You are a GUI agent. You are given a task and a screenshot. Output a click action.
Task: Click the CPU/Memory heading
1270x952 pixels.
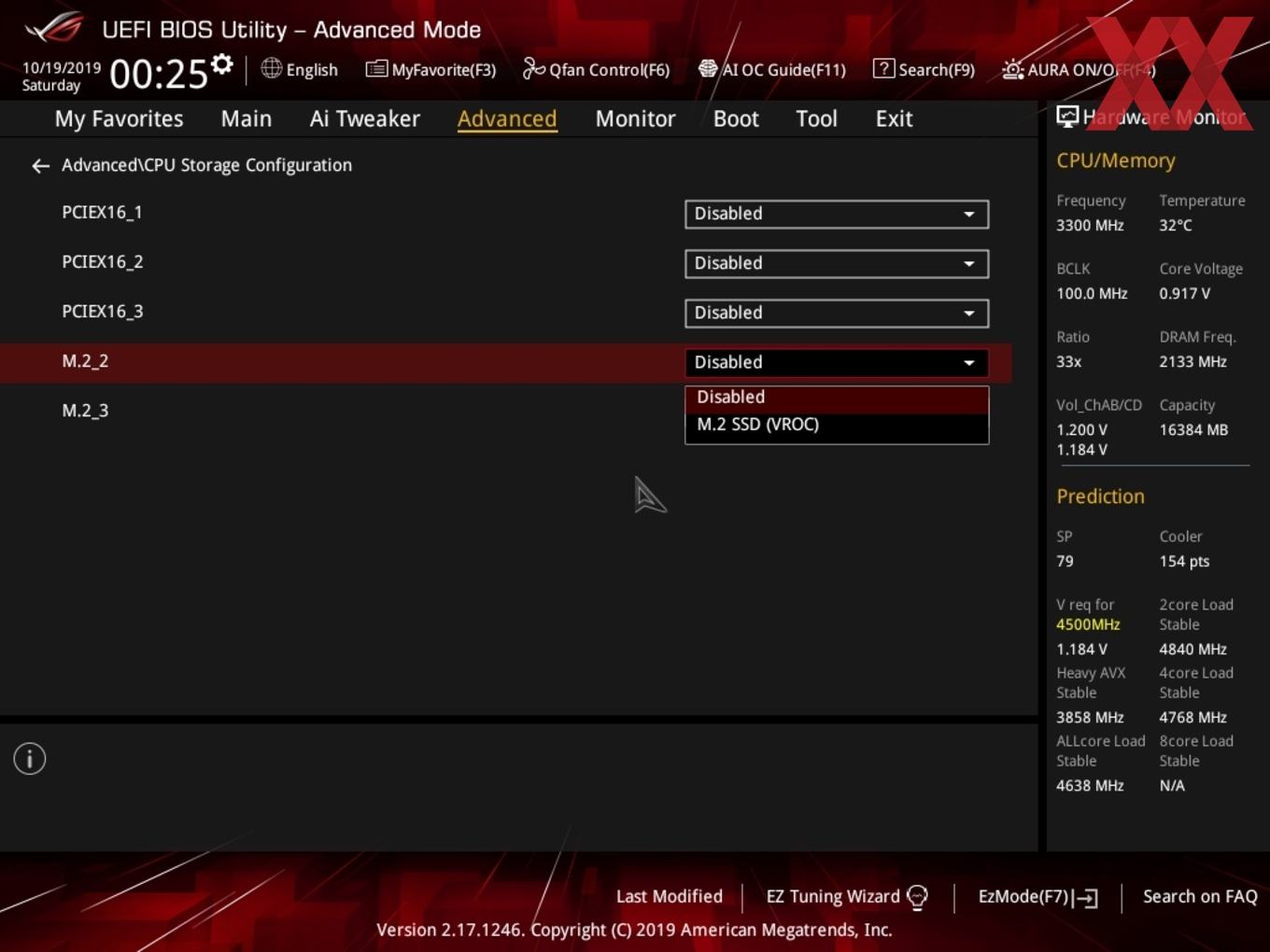point(1116,161)
